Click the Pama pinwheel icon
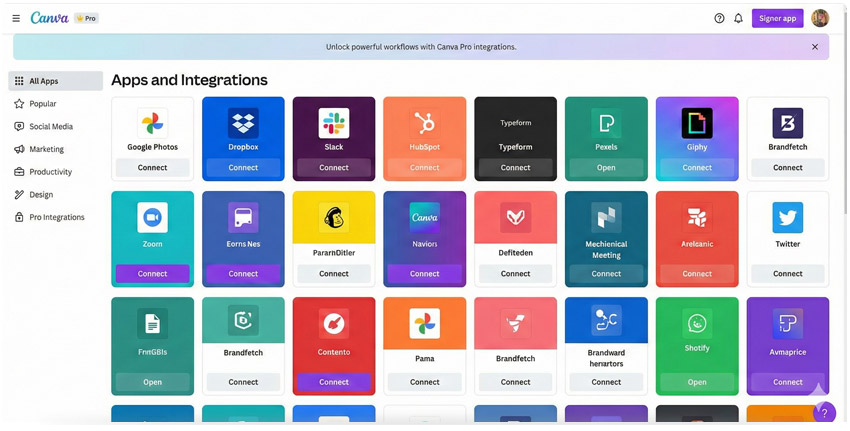The width and height of the screenshot is (850, 431). tap(424, 324)
